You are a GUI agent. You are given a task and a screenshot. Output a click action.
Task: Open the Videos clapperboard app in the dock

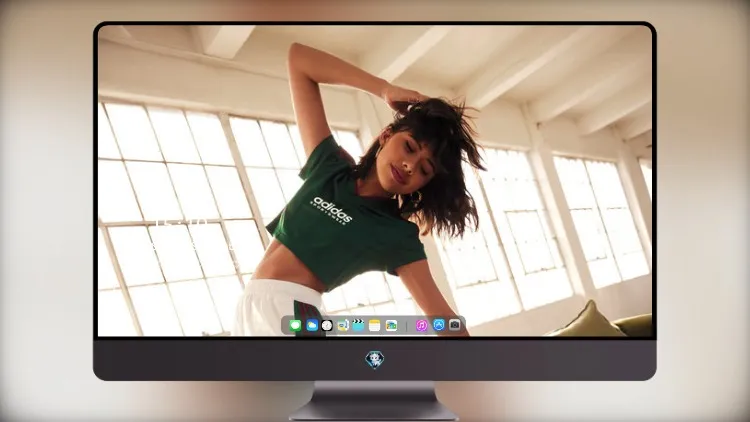coord(358,325)
